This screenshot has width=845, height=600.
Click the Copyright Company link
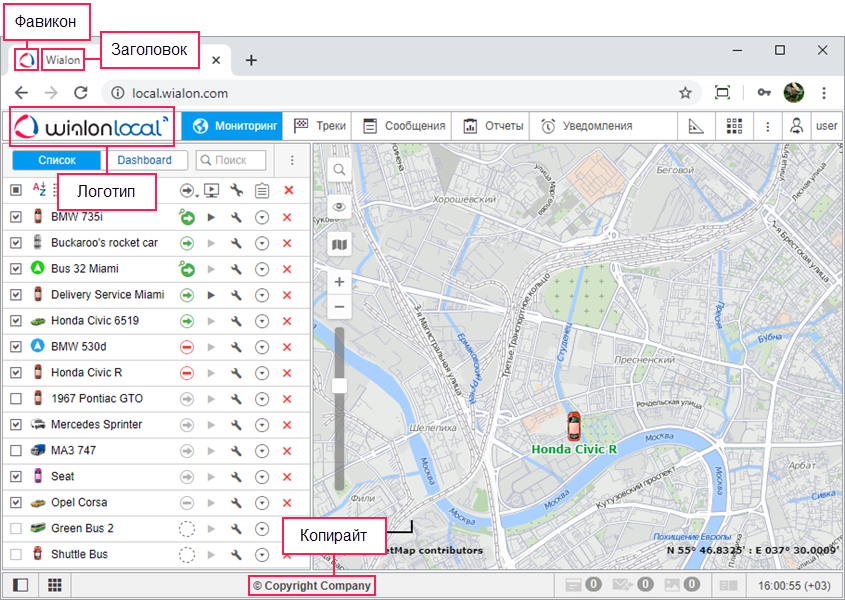pos(312,586)
